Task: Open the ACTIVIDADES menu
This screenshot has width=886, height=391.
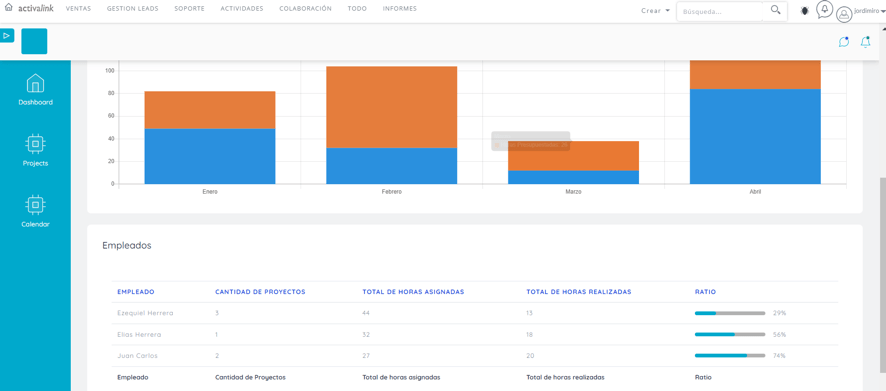Action: pos(242,9)
